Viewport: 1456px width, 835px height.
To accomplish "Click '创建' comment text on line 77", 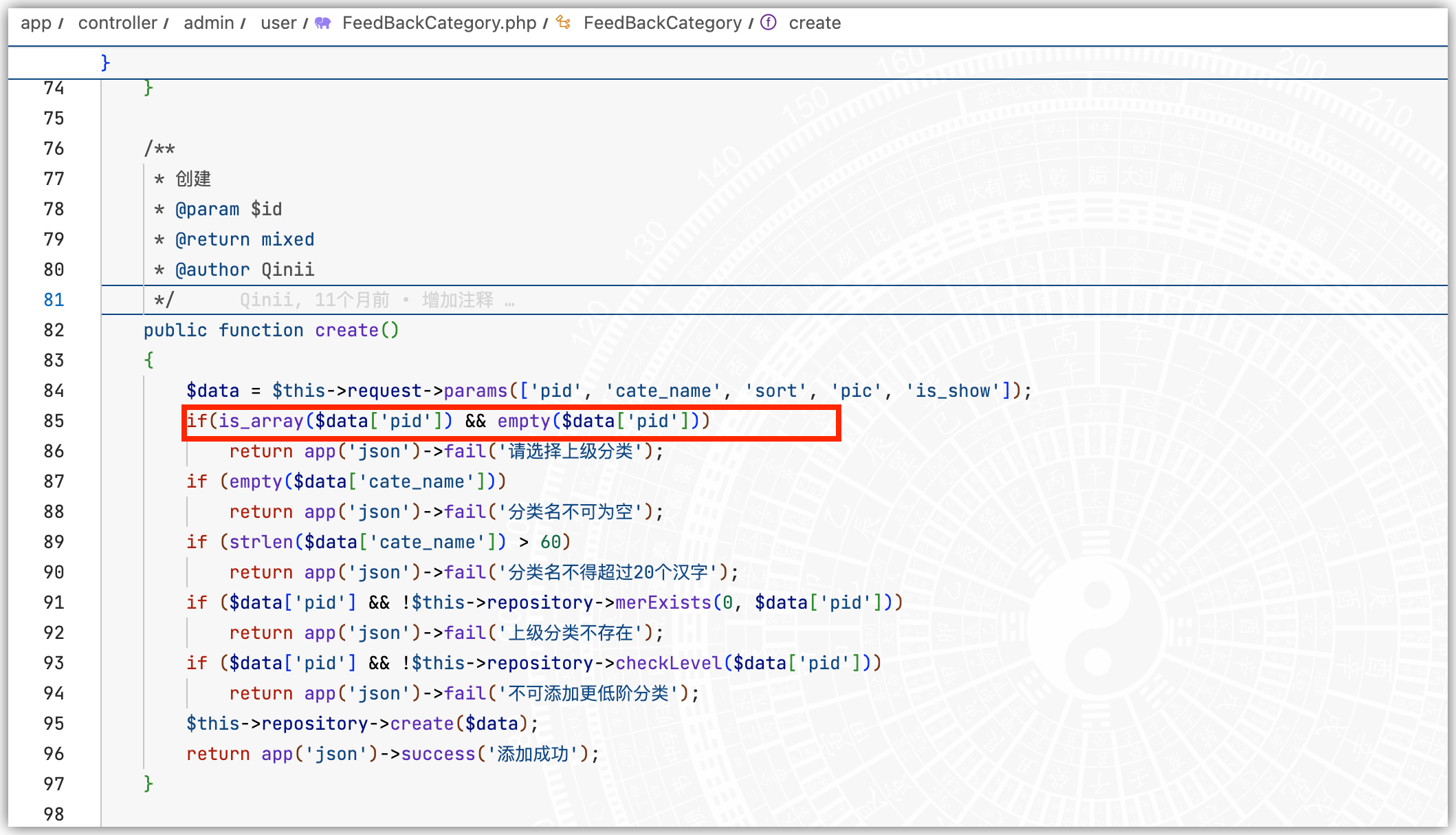I will (193, 179).
